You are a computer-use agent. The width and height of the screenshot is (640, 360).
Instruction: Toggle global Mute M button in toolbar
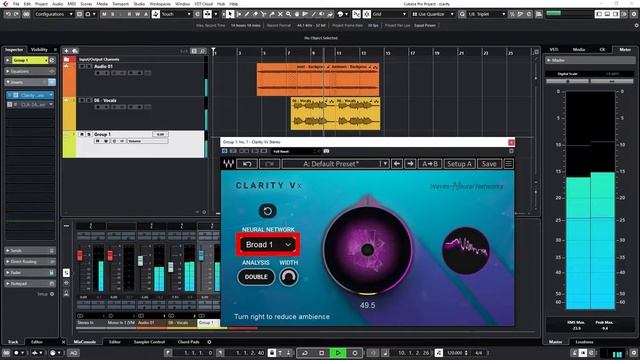(104, 14)
